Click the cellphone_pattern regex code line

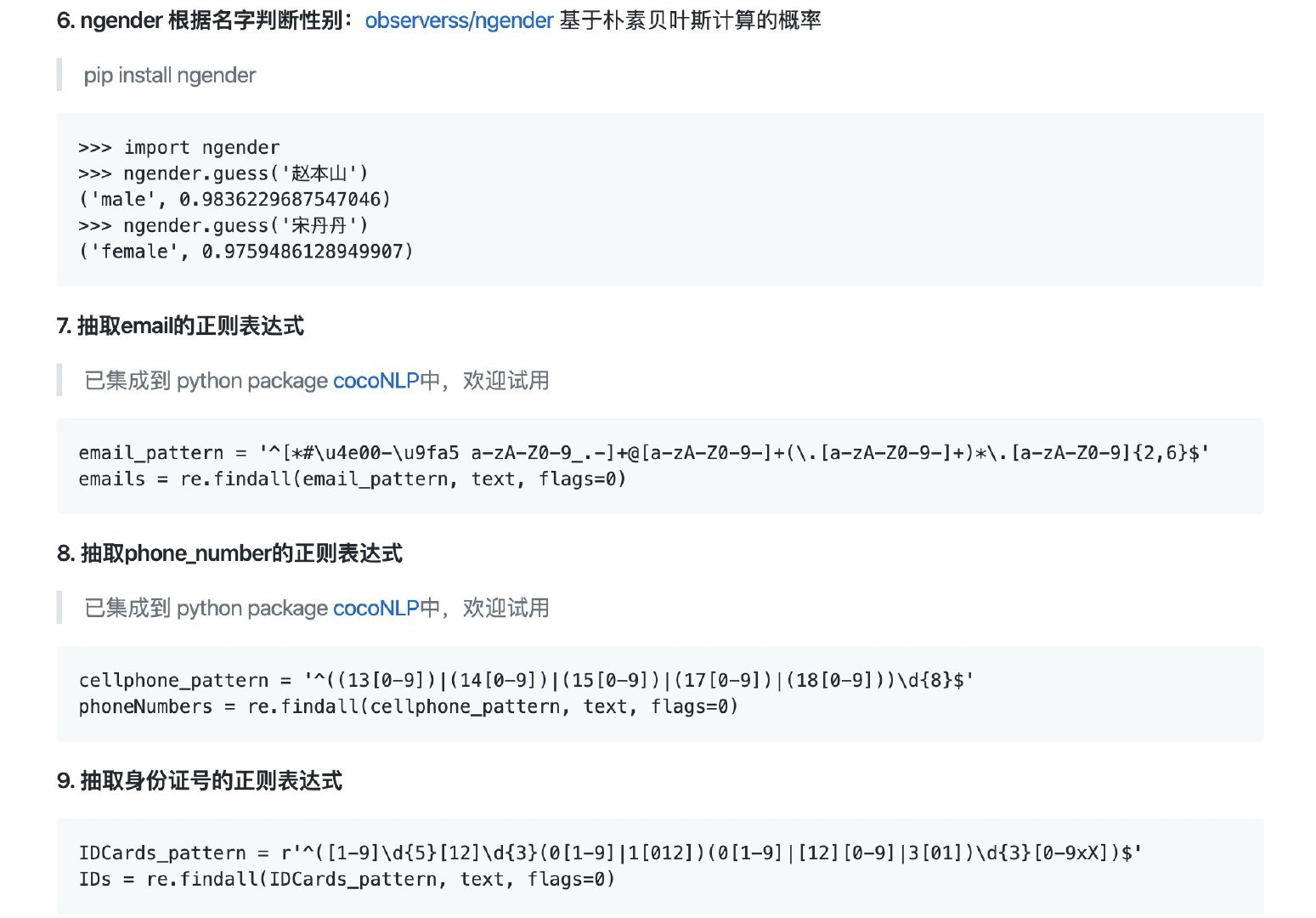click(x=526, y=681)
